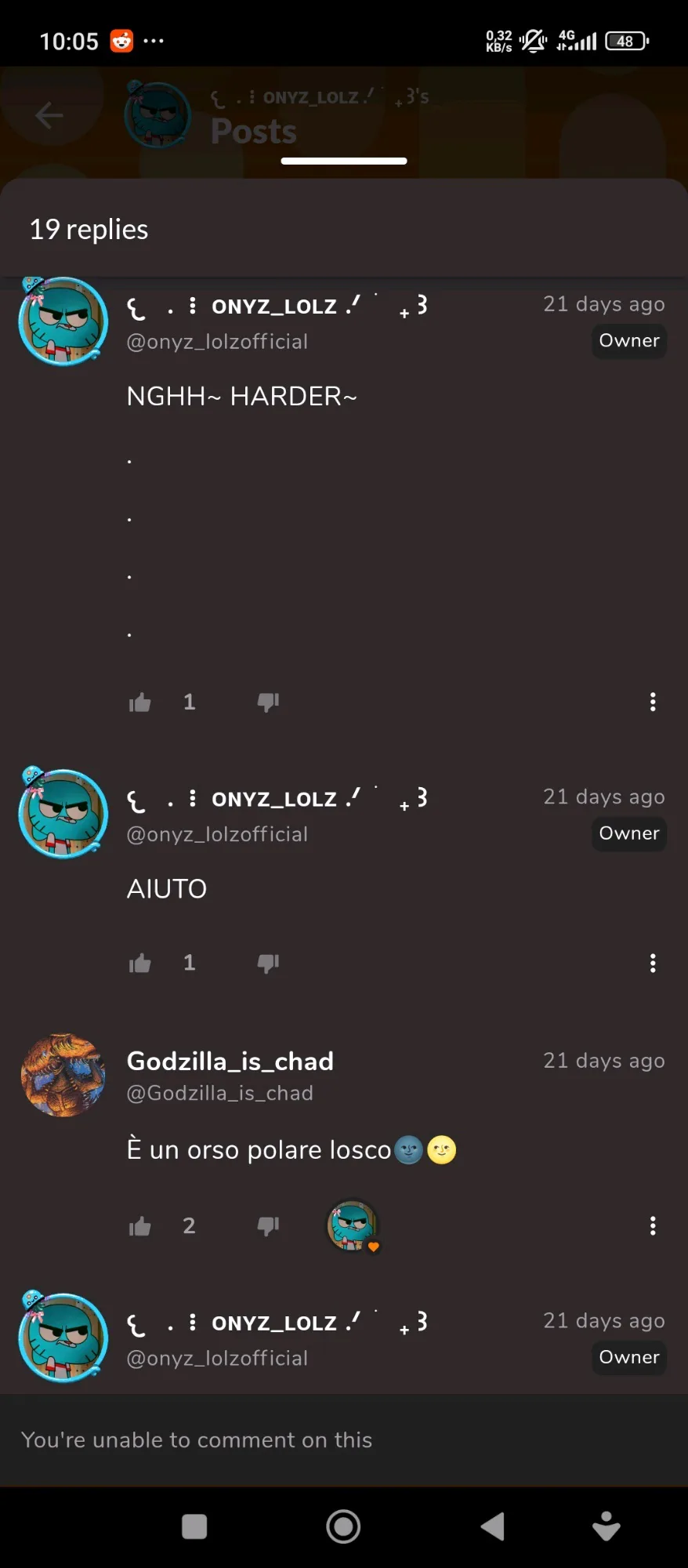Open more options on Godzilla_is_chad's comment

(653, 1225)
